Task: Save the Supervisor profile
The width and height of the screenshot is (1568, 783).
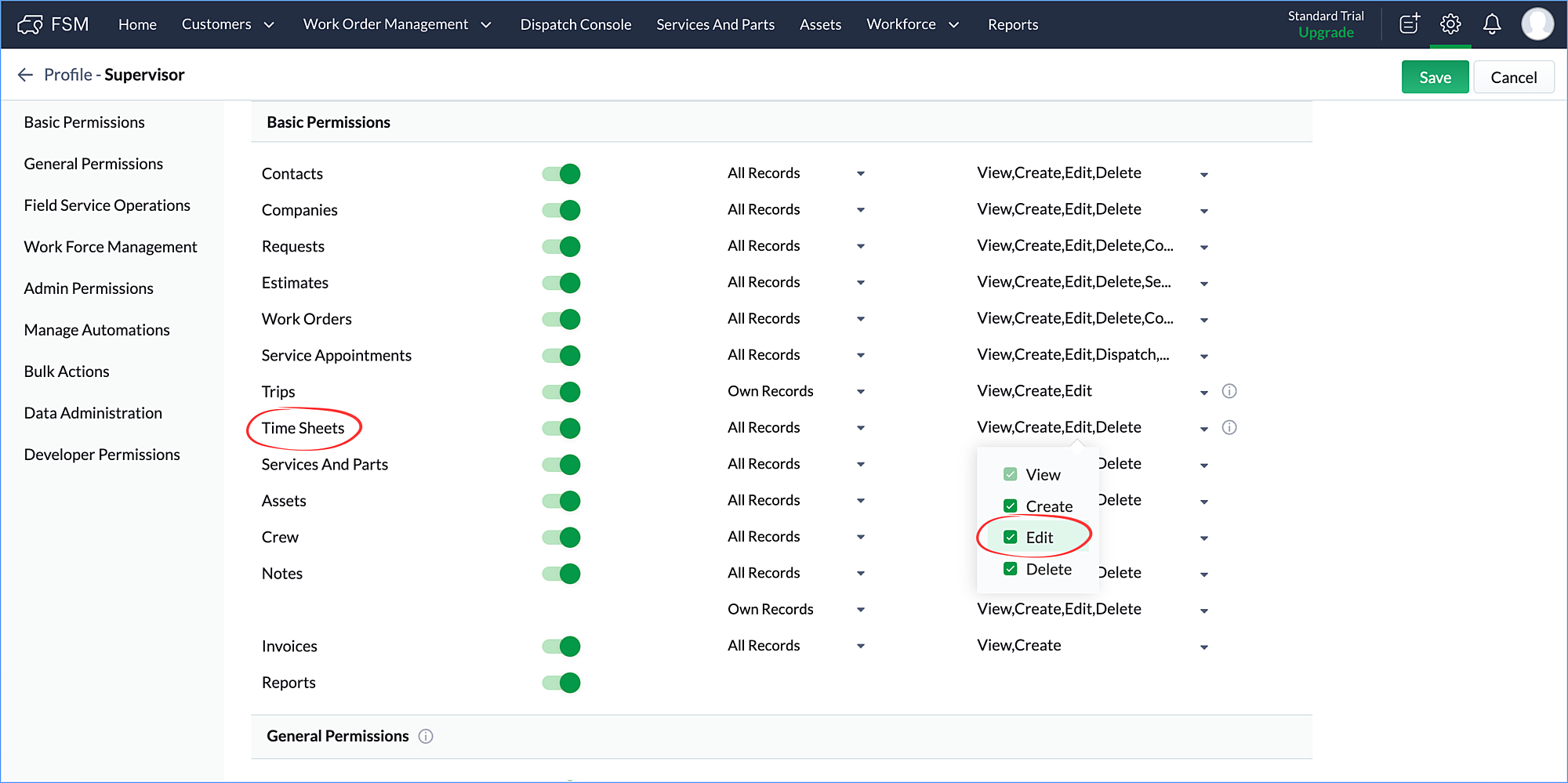Action: (x=1435, y=77)
